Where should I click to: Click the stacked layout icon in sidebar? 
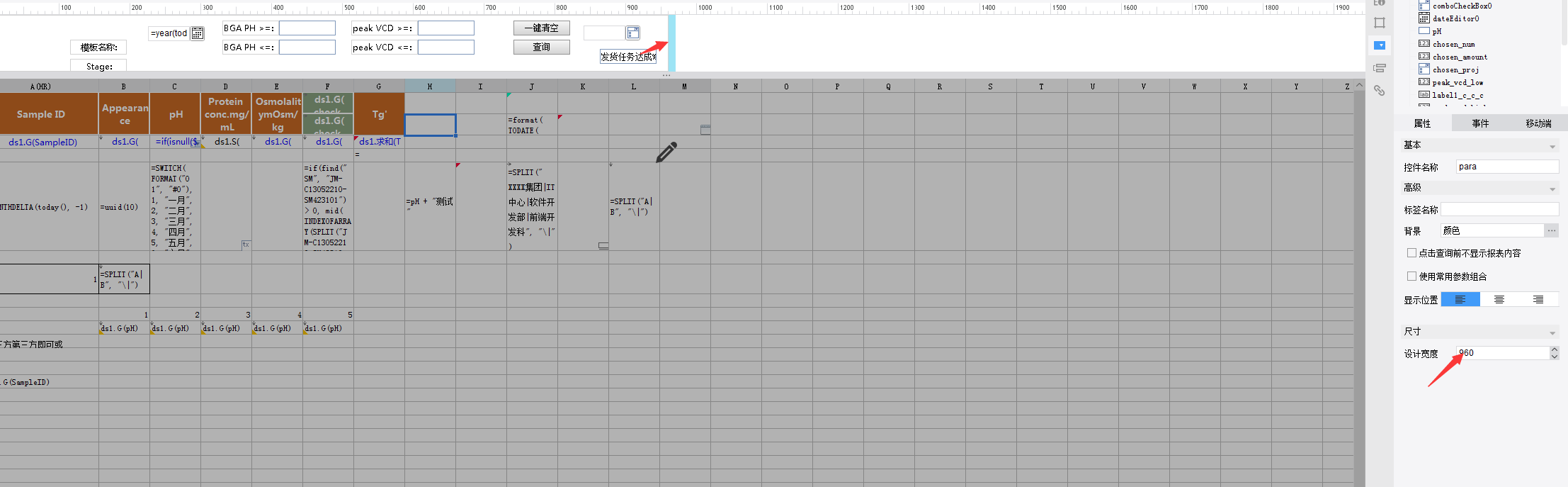(1380, 68)
